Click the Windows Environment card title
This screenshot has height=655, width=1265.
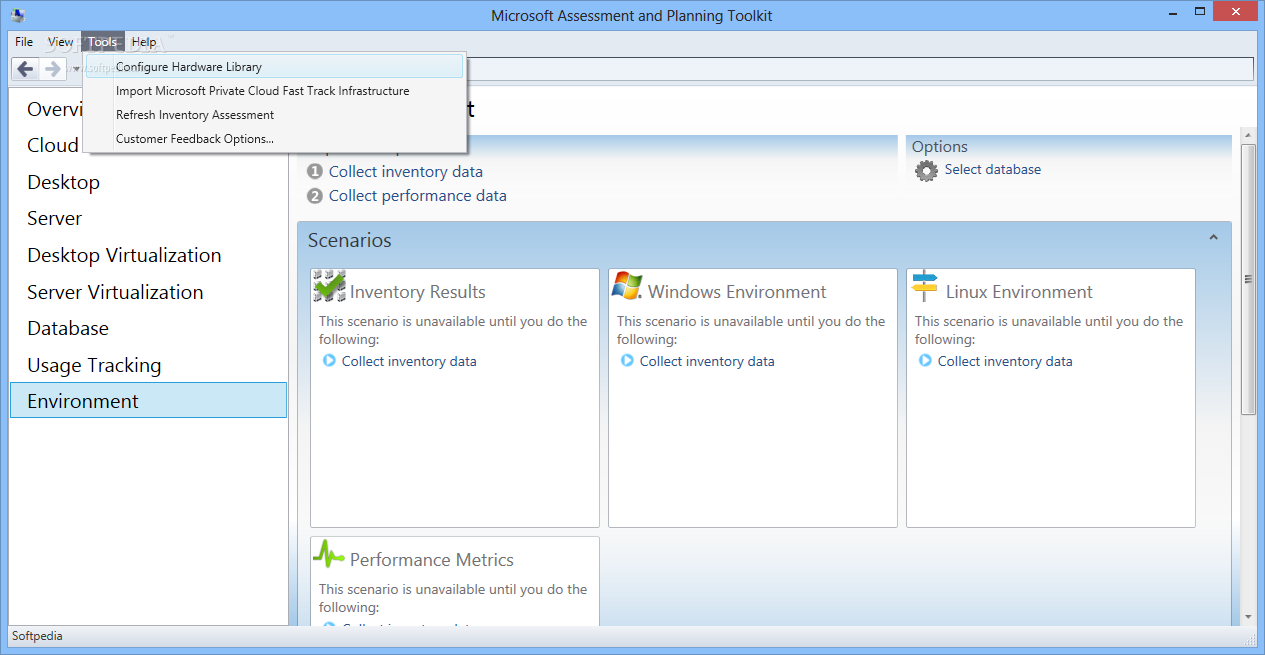(x=737, y=292)
